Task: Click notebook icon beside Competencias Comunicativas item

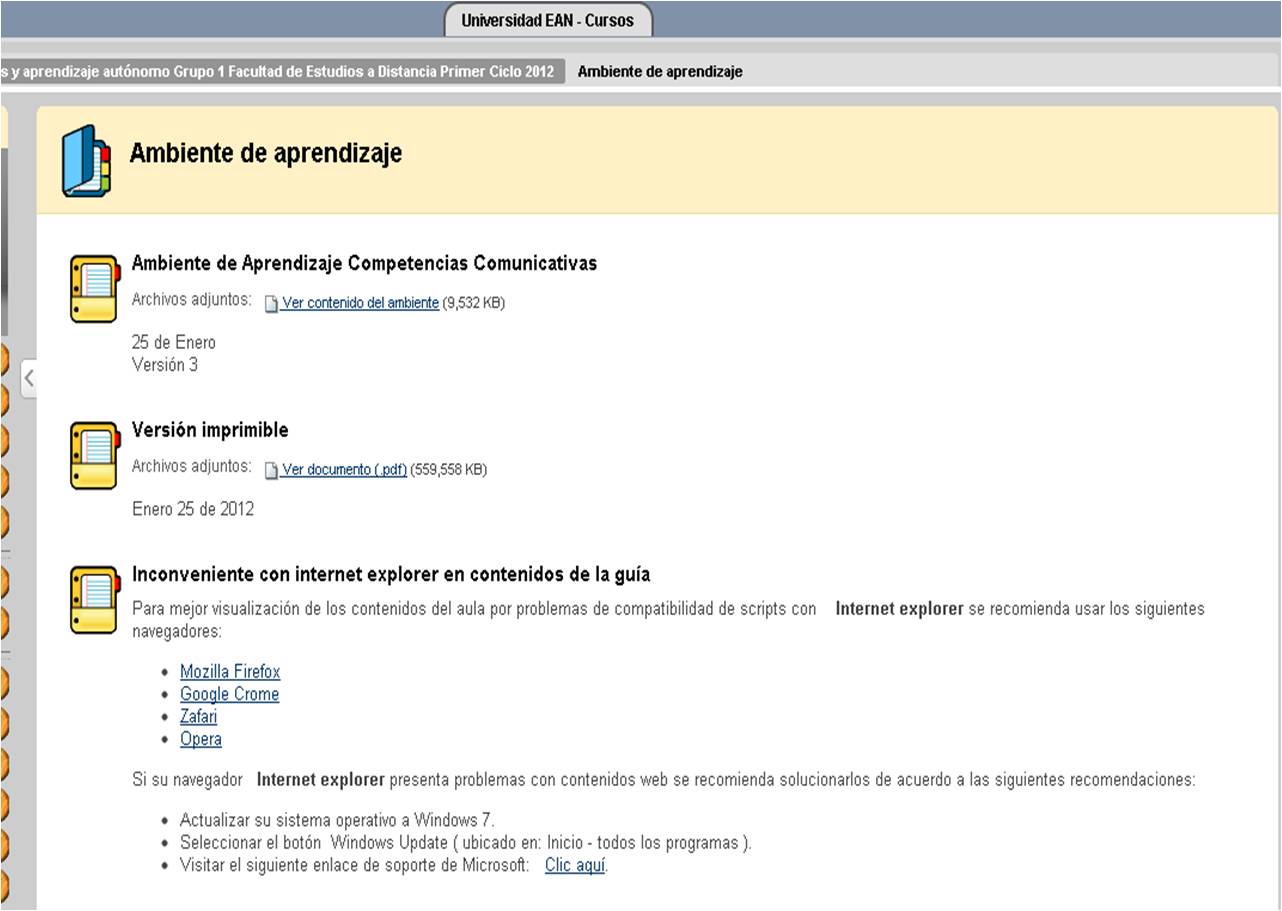Action: (x=94, y=288)
